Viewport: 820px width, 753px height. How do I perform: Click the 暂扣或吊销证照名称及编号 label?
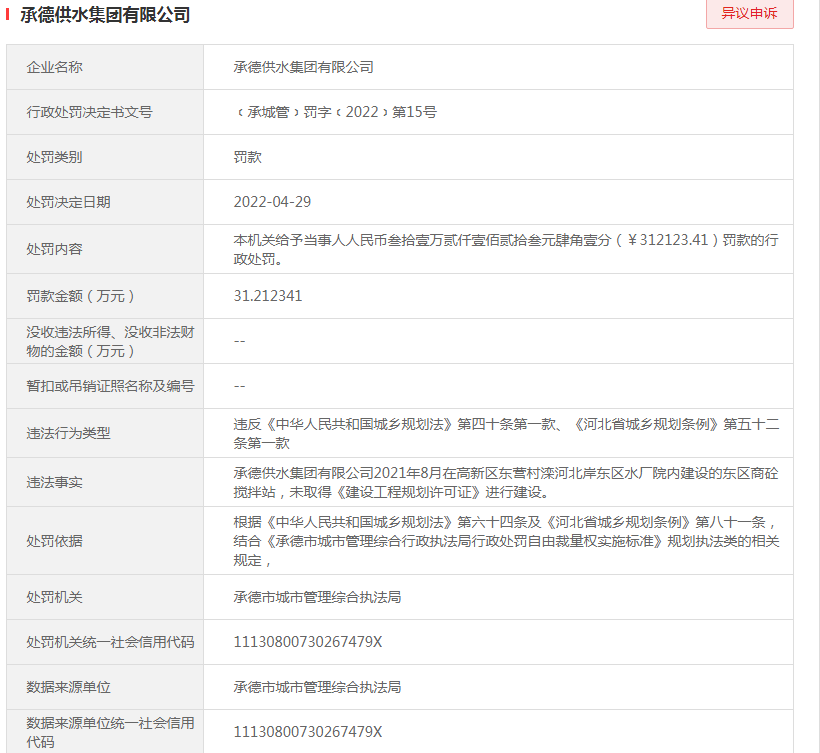pos(110,386)
